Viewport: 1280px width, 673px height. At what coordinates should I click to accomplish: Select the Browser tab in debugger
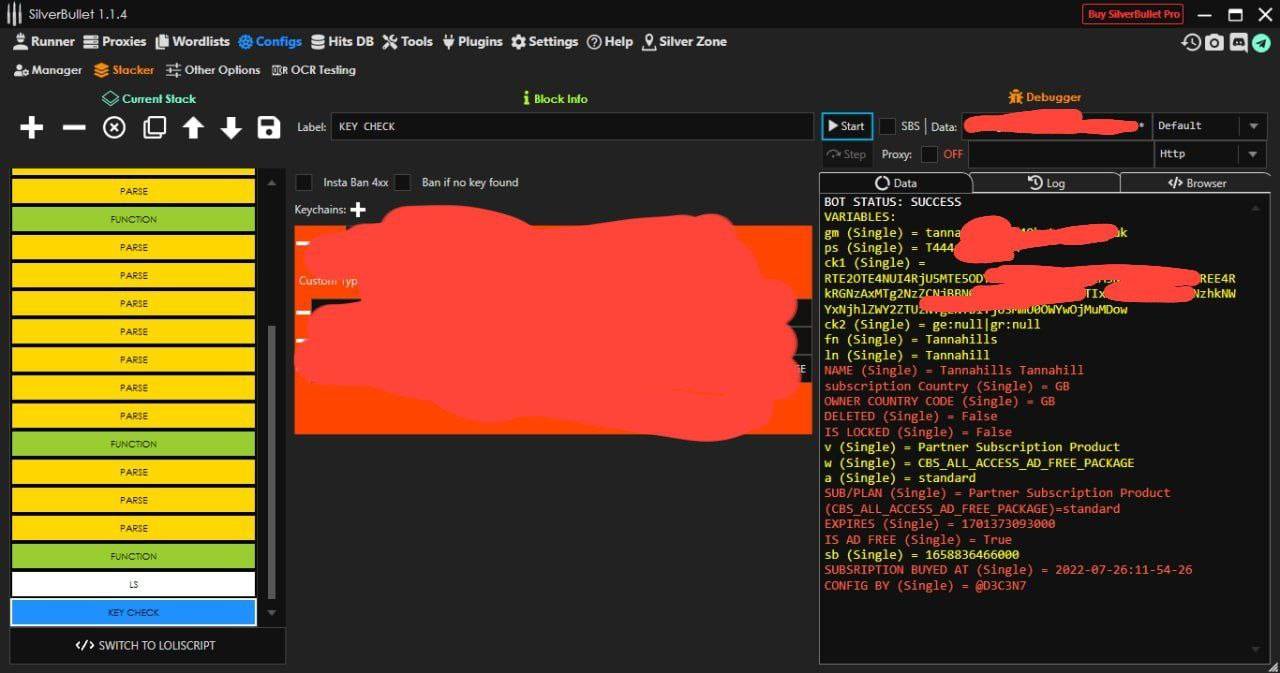(x=1196, y=183)
